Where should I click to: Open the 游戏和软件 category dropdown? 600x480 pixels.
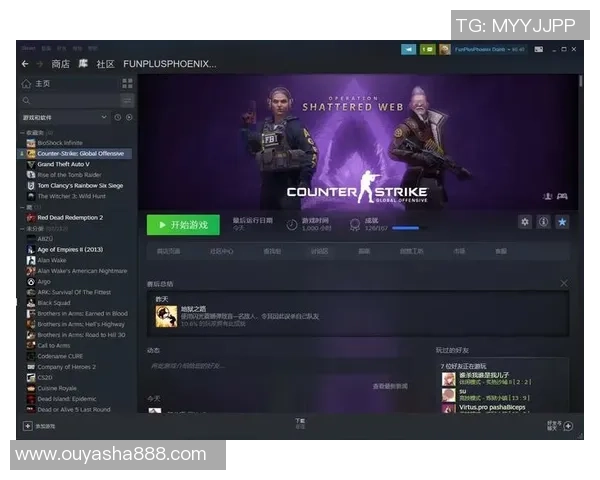tap(64, 118)
